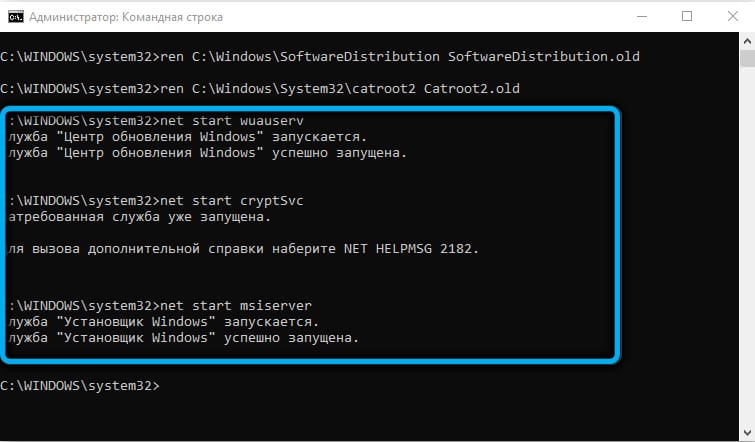Click the ren catroot2 Catroot2.old command line
755x442 pixels.
[x=260, y=89]
